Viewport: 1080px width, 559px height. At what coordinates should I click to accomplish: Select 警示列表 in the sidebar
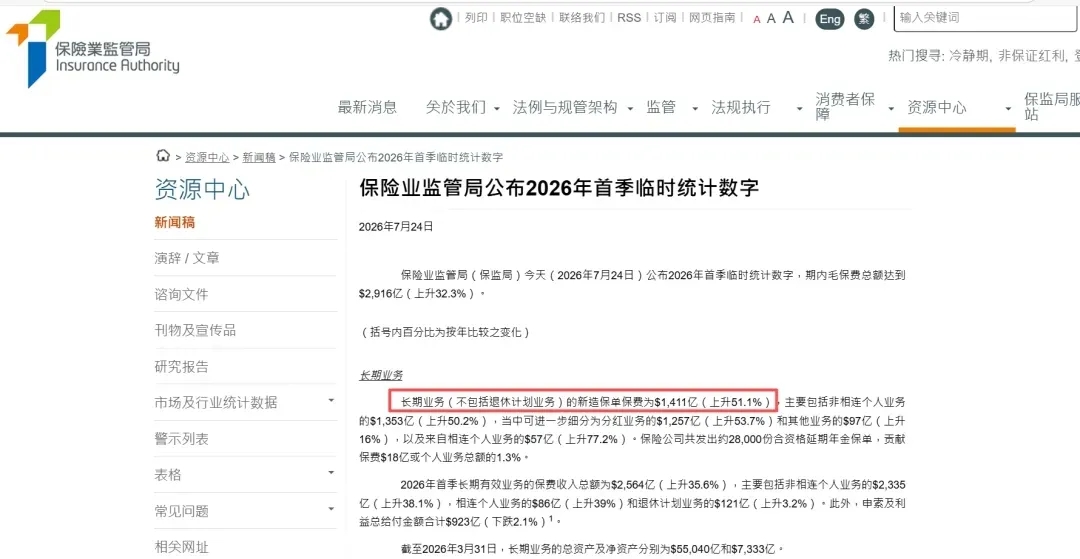click(x=181, y=439)
